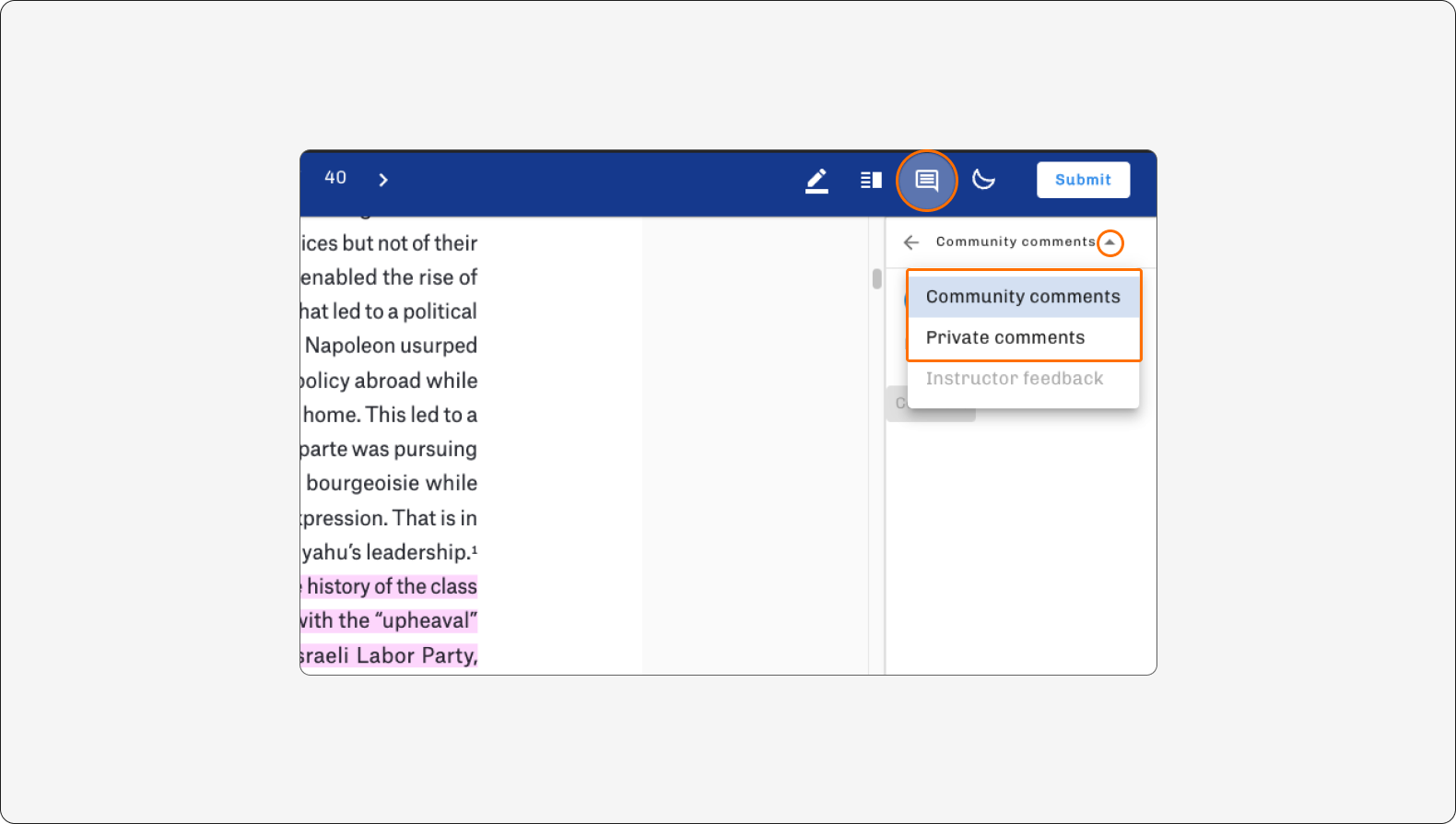The width and height of the screenshot is (1456, 824).
Task: Click the footnote marker after "leadership."
Action: point(474,548)
